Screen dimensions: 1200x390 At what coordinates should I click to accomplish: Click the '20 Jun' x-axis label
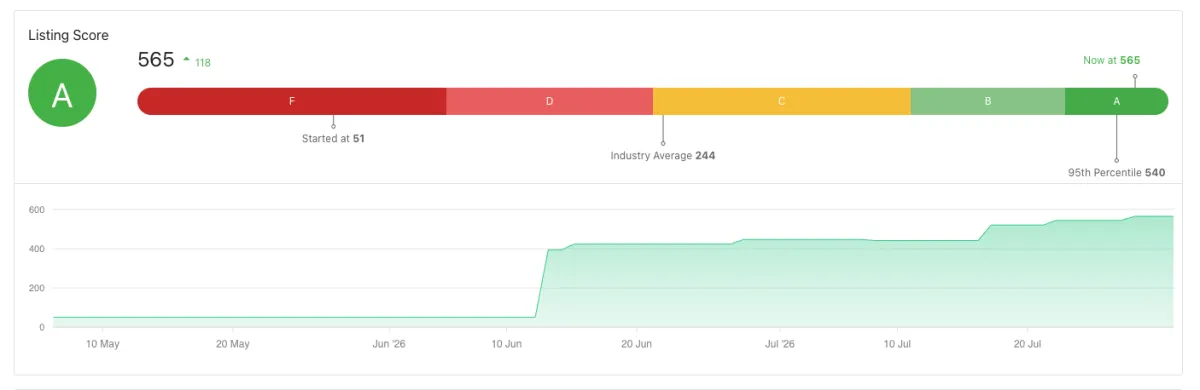pyautogui.click(x=637, y=344)
